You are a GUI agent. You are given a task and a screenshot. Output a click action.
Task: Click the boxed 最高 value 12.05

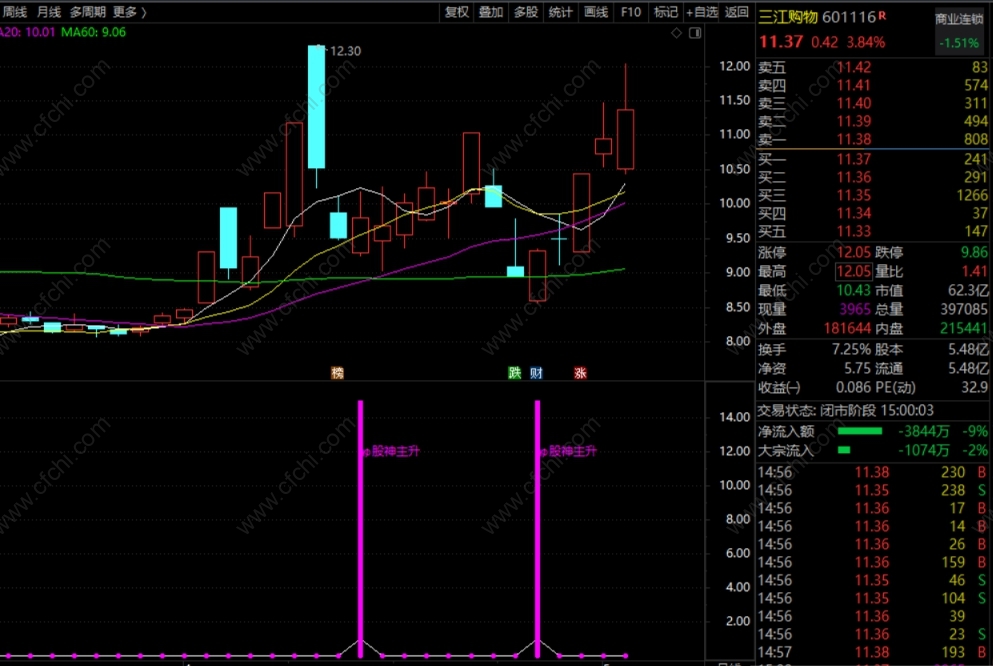pyautogui.click(x=854, y=272)
